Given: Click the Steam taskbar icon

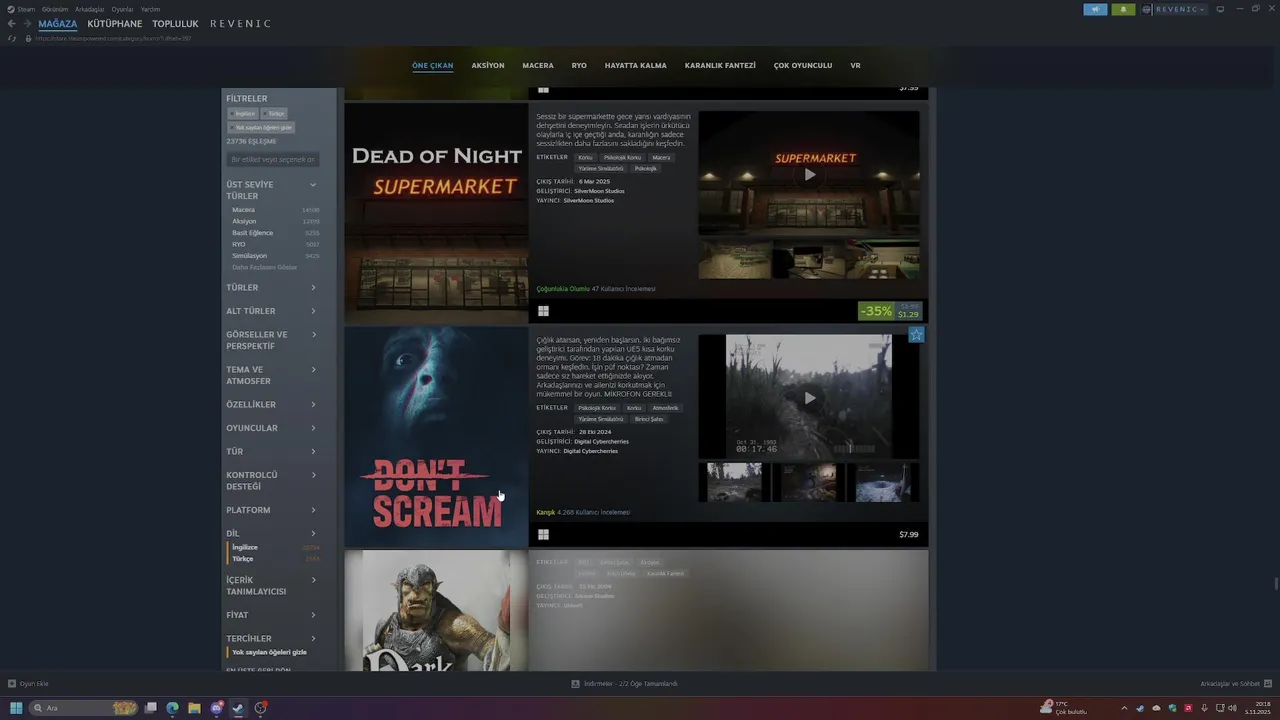Looking at the screenshot, I should (238, 708).
